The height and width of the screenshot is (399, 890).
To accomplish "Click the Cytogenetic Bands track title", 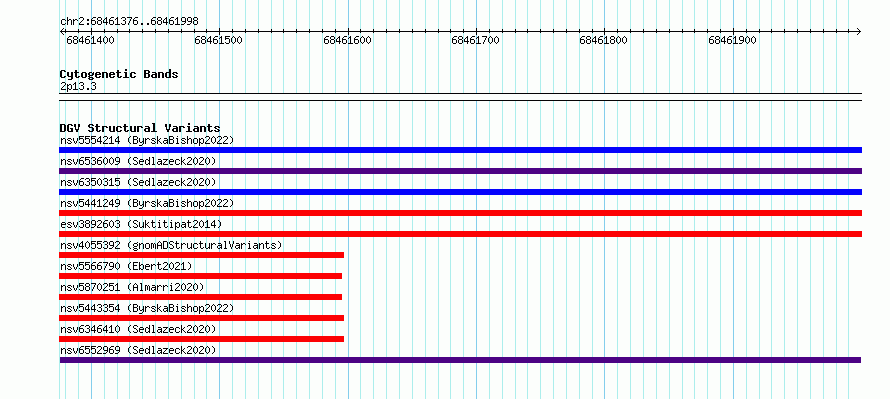I will tap(119, 74).
